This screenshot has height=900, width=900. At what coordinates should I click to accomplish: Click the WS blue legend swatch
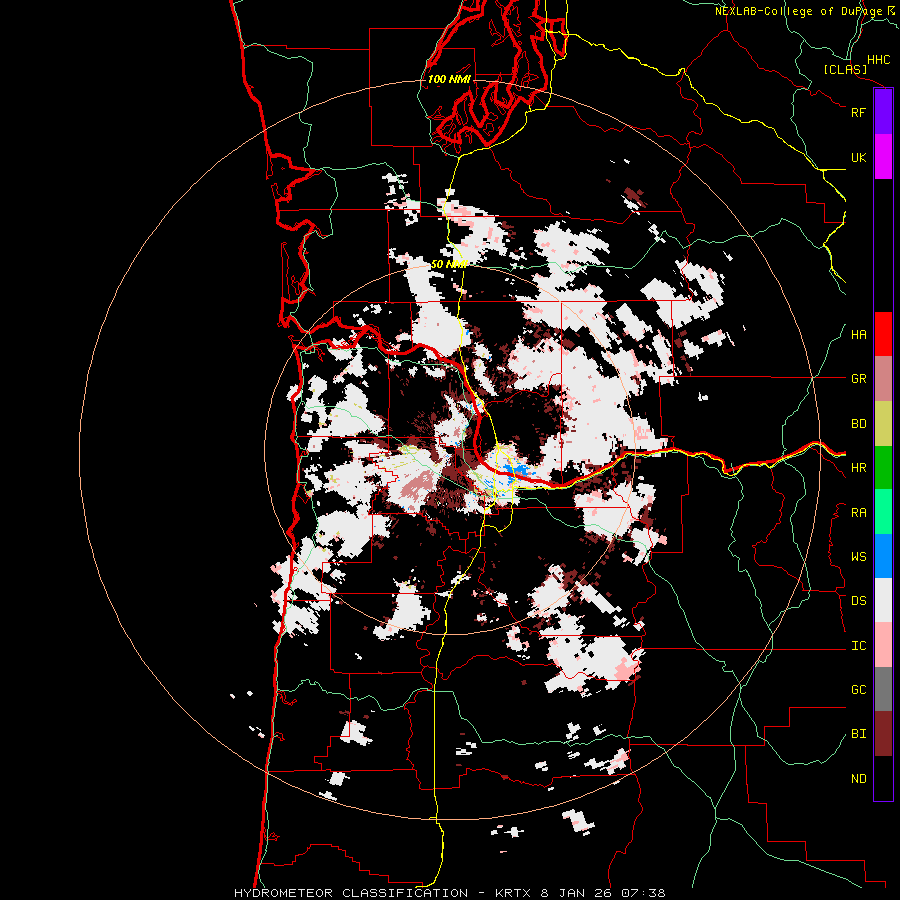pos(883,556)
